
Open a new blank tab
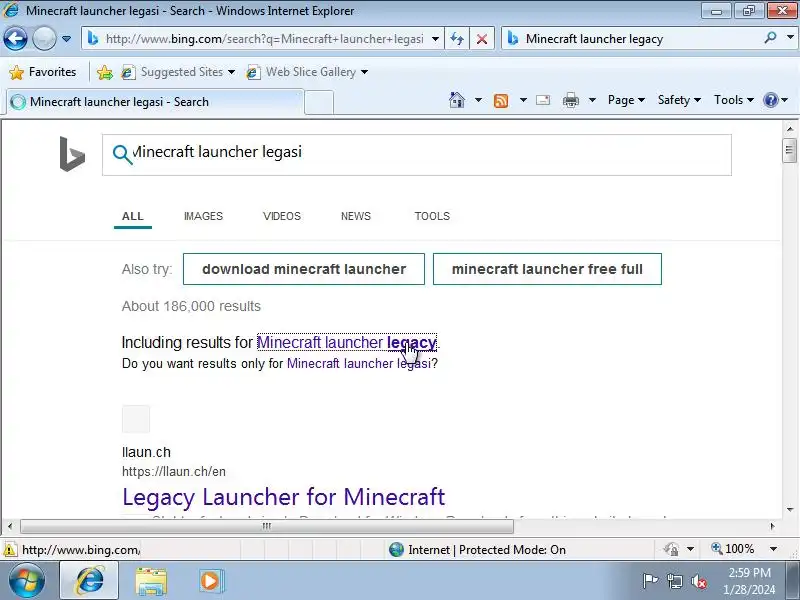tap(319, 102)
